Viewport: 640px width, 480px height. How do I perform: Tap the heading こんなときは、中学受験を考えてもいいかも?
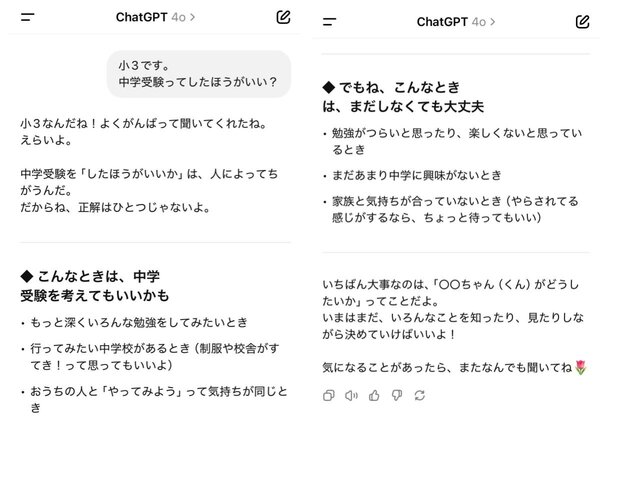[95, 285]
